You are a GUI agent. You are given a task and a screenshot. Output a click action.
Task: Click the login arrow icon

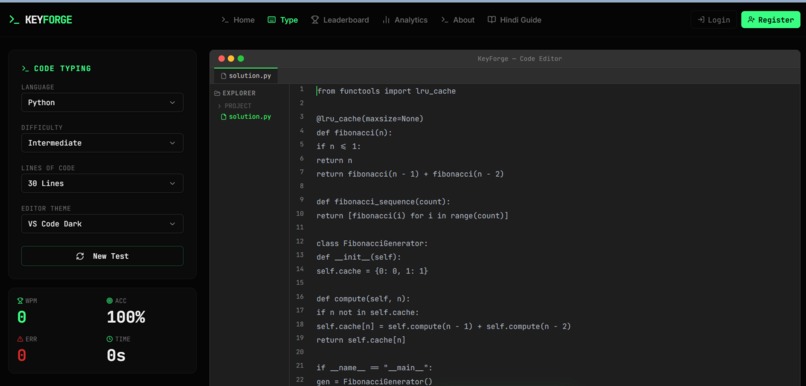click(x=700, y=20)
